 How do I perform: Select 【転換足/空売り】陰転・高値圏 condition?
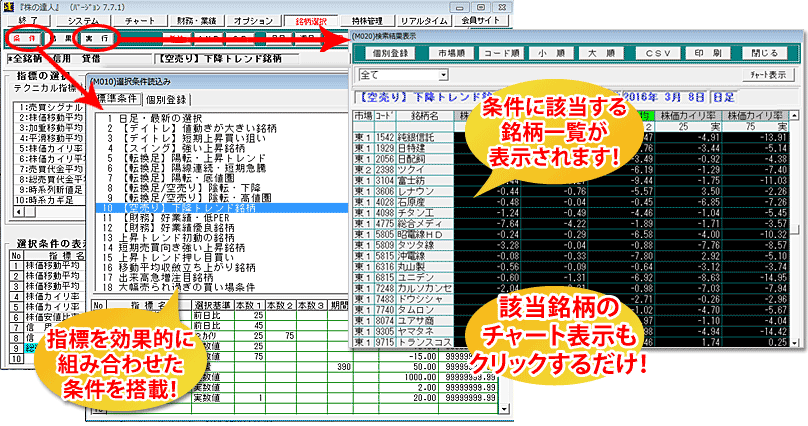[222, 198]
